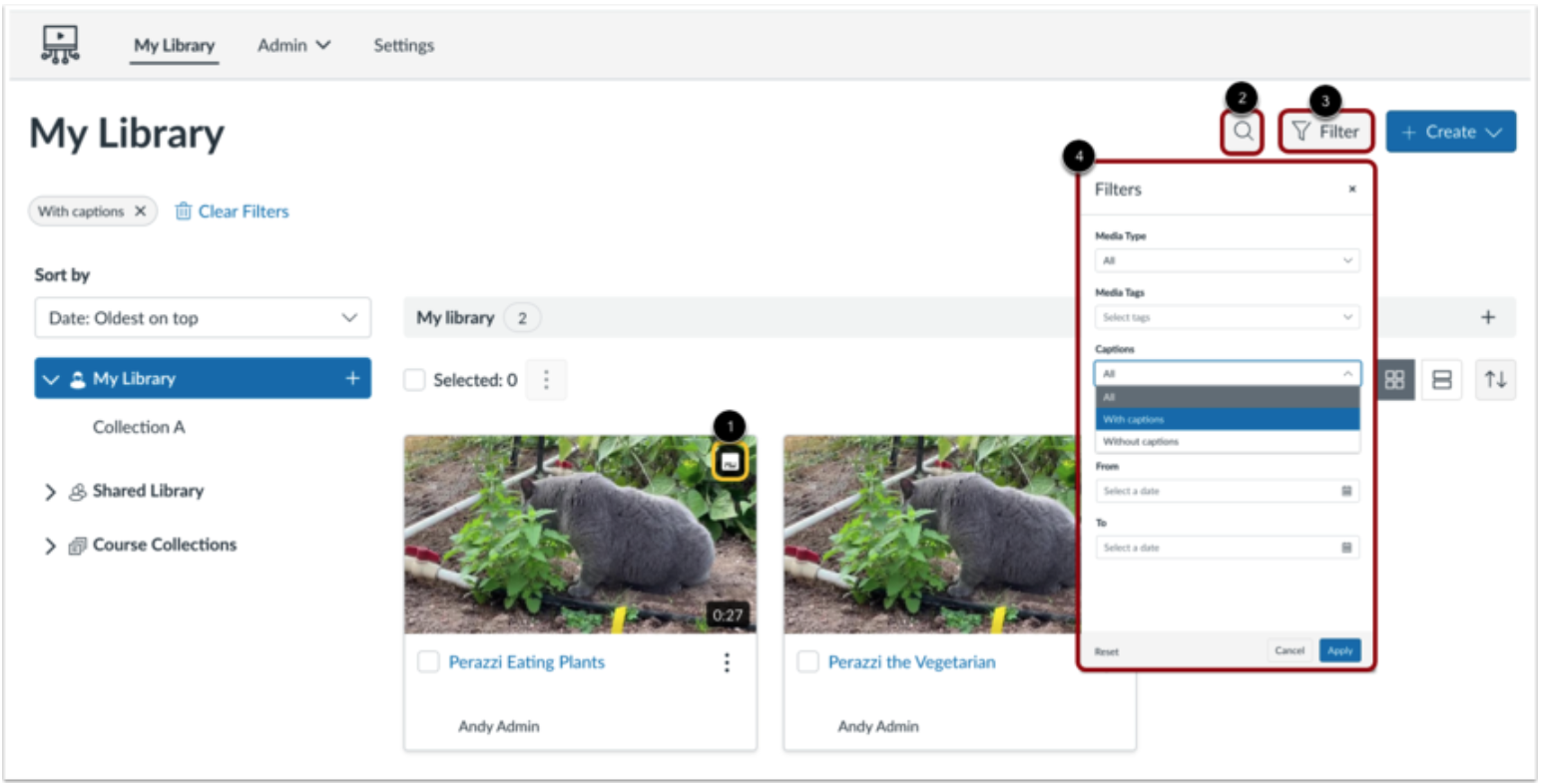Open the Sort by dropdown
The image size is (1543, 784).
coord(203,318)
